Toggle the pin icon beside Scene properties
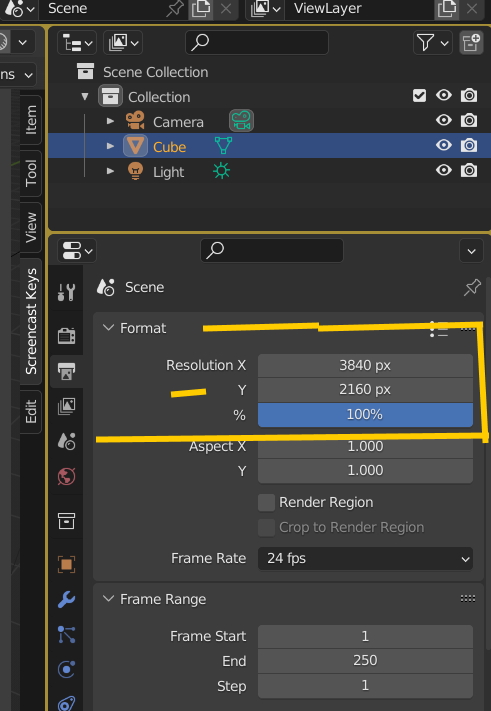 point(472,287)
